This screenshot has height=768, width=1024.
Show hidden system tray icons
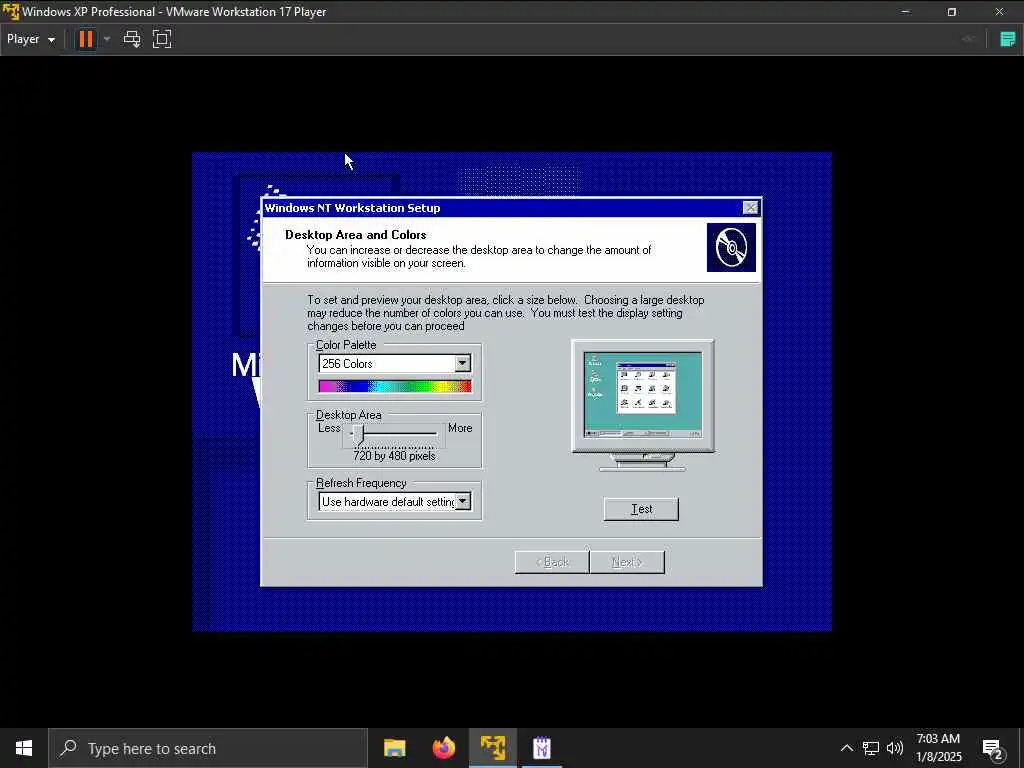846,748
